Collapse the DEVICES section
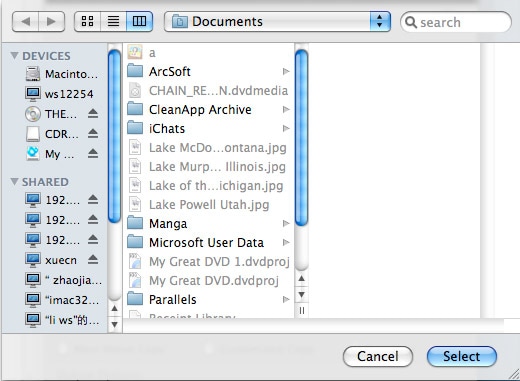 (x=14, y=55)
